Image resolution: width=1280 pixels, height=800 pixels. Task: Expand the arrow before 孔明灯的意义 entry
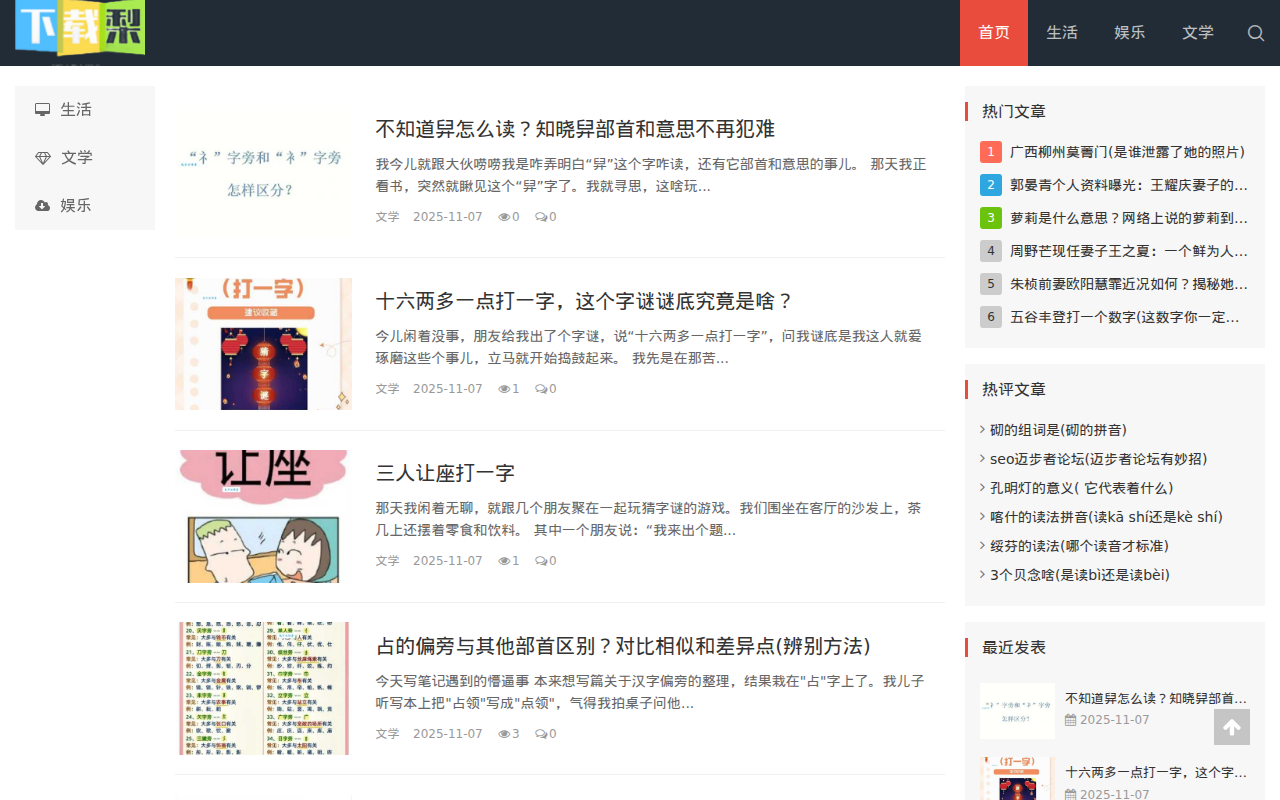(982, 487)
